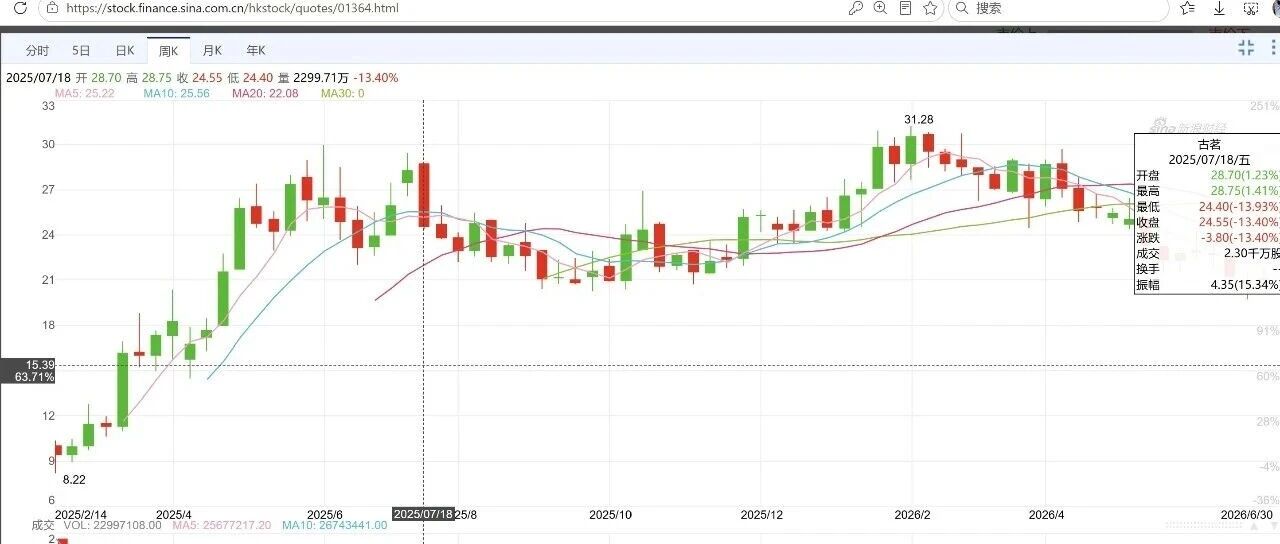
Task: Click the search magnifier icon beside 搜索
Action: tap(960, 8)
